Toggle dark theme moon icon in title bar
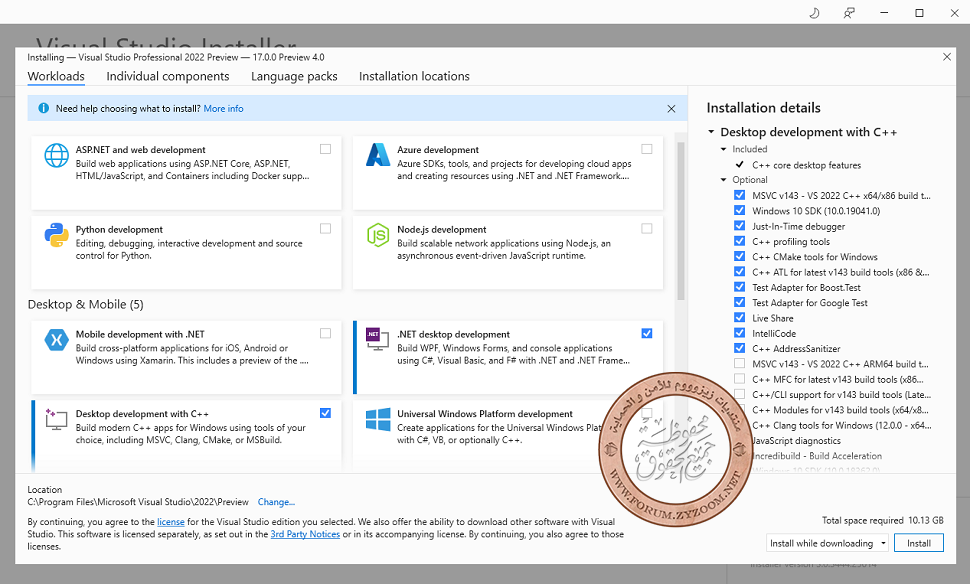The width and height of the screenshot is (970, 584). pyautogui.click(x=814, y=12)
